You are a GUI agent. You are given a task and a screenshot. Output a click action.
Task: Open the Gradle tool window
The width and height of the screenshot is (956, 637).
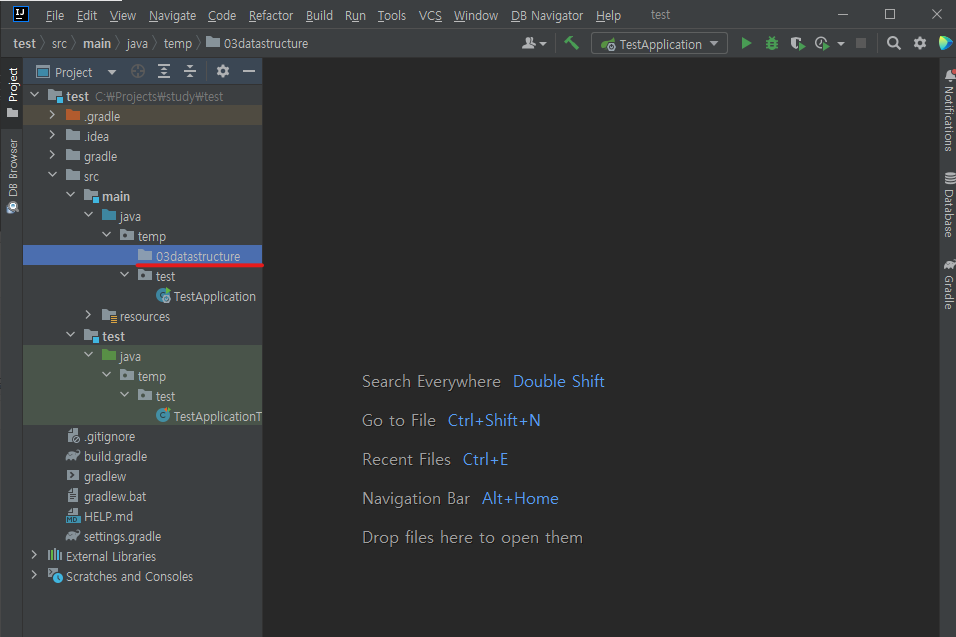click(x=949, y=285)
